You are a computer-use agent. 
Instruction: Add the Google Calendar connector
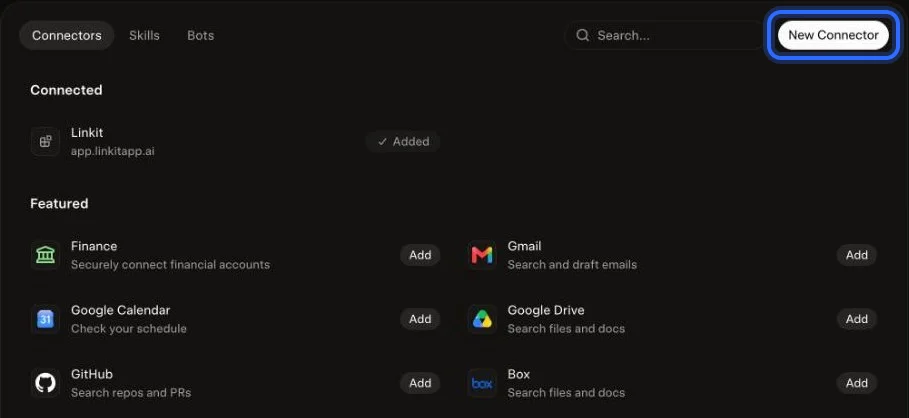point(420,319)
